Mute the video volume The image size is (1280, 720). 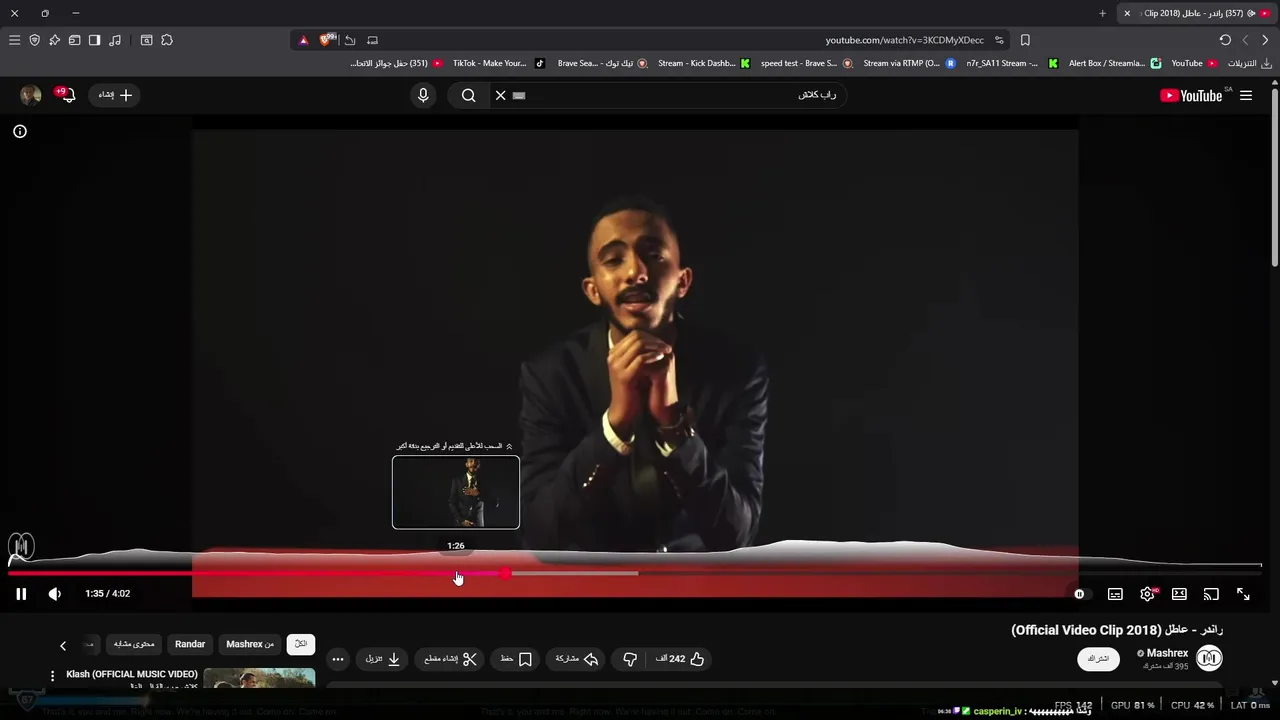point(55,594)
